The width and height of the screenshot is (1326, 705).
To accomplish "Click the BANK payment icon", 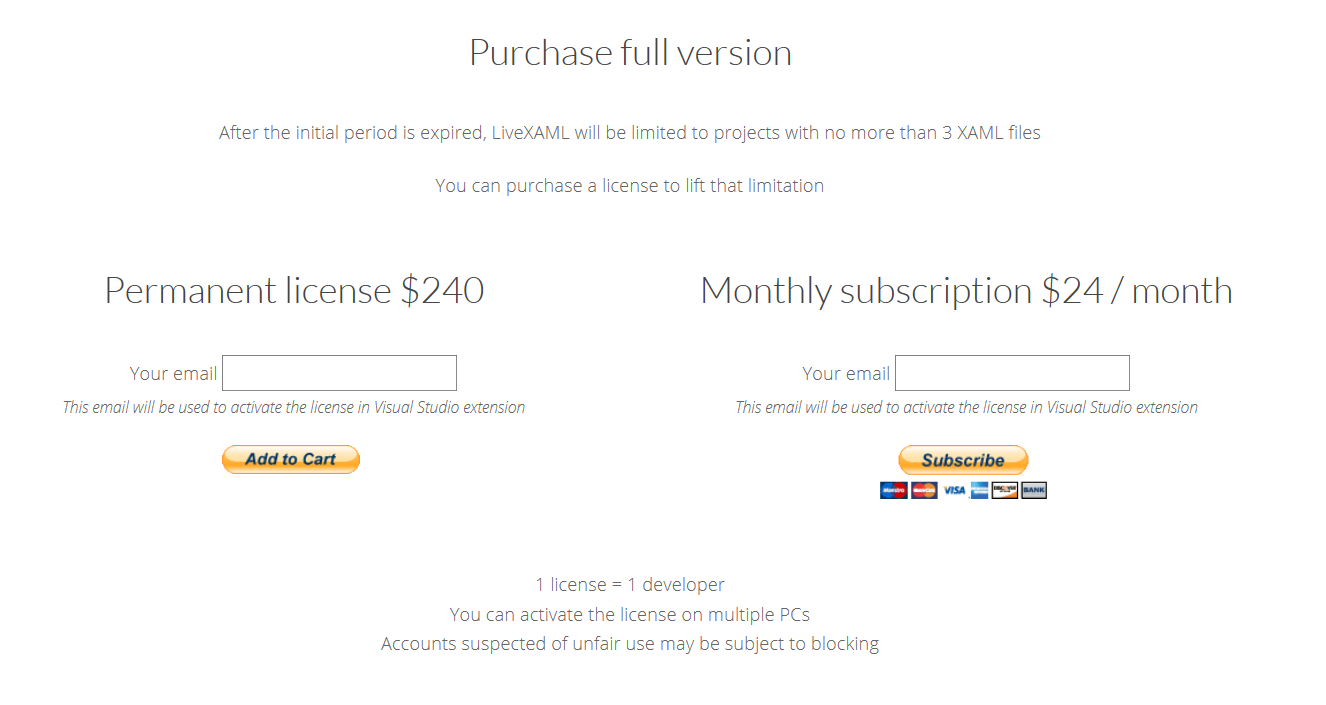I will [1033, 490].
